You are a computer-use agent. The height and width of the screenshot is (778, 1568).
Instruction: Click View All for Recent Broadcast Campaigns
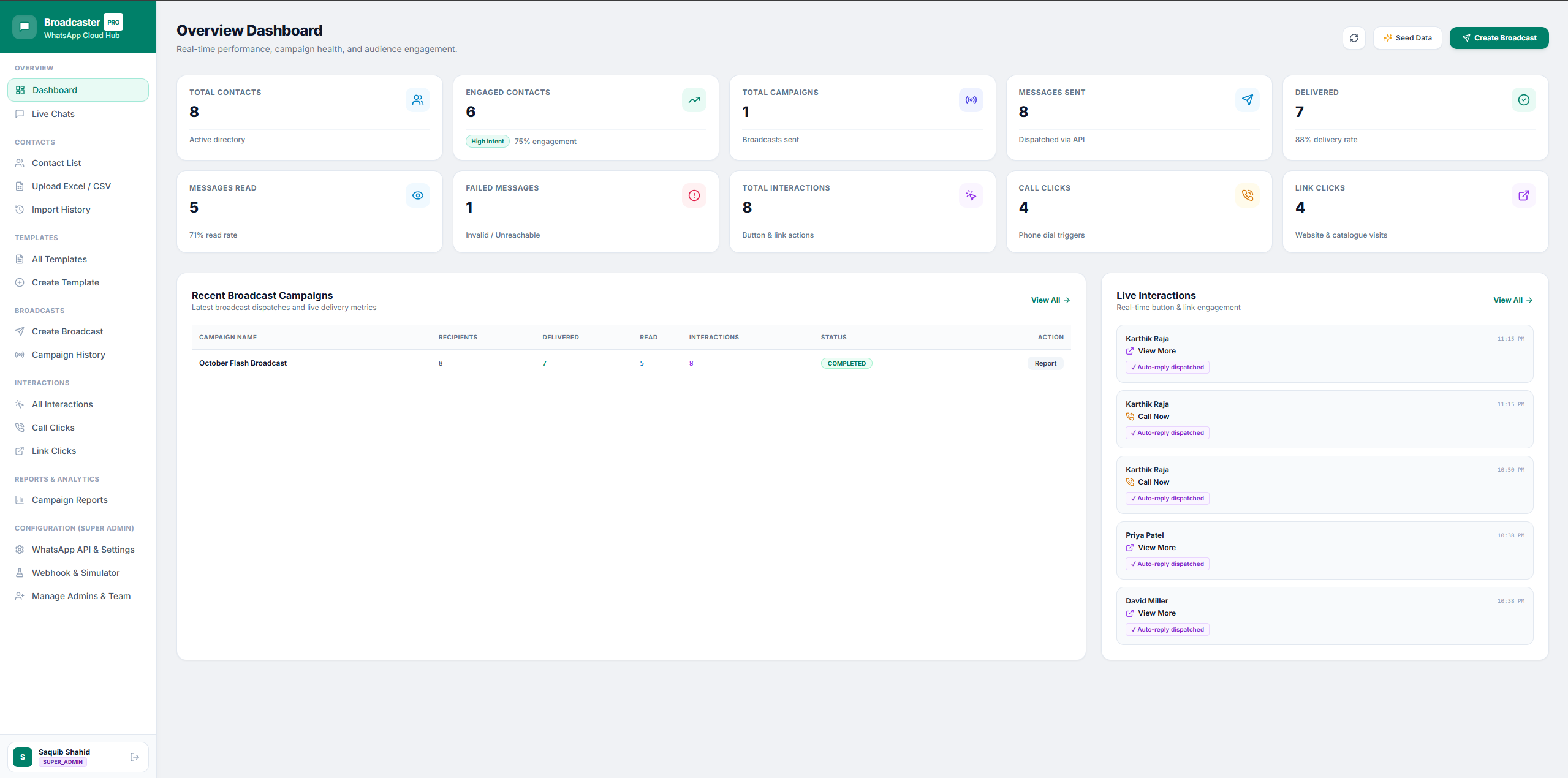[x=1050, y=300]
